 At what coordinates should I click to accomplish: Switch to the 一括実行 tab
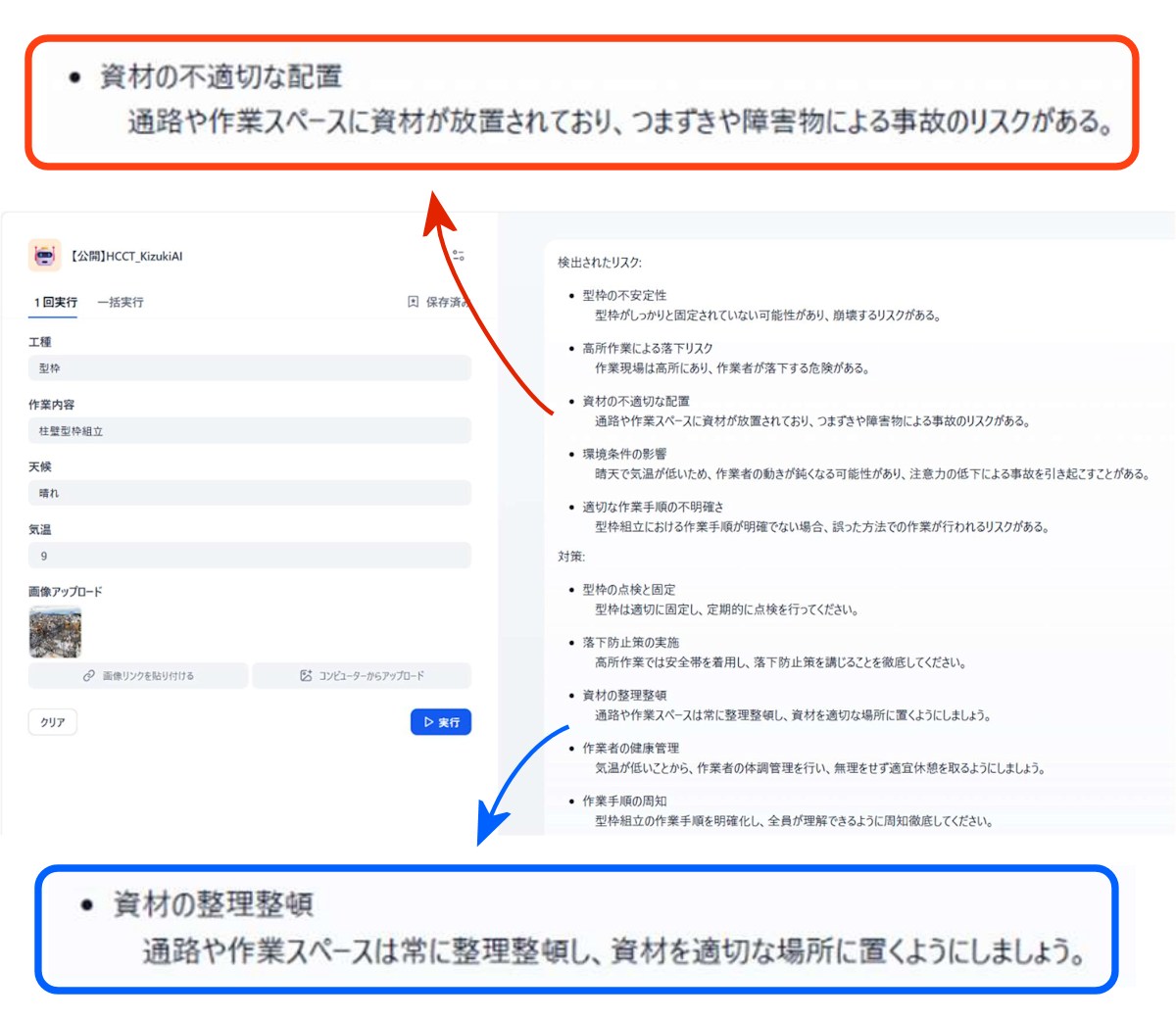[121, 302]
